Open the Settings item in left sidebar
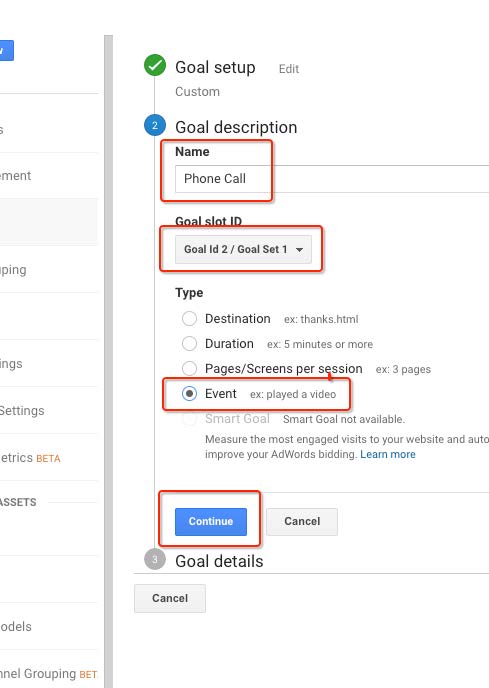489x688 pixels. pyautogui.click(x=22, y=411)
